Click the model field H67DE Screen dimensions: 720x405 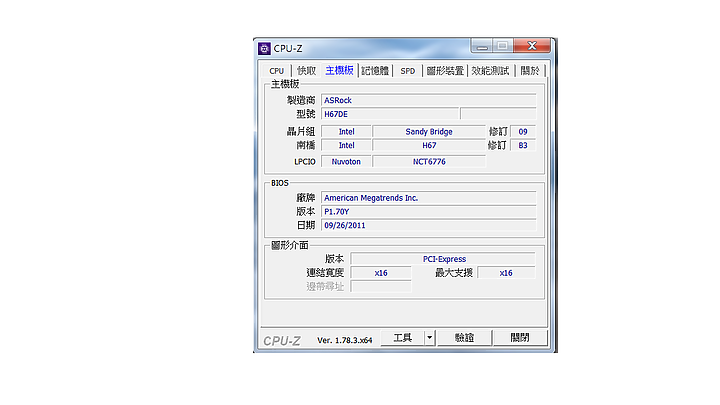[390, 114]
